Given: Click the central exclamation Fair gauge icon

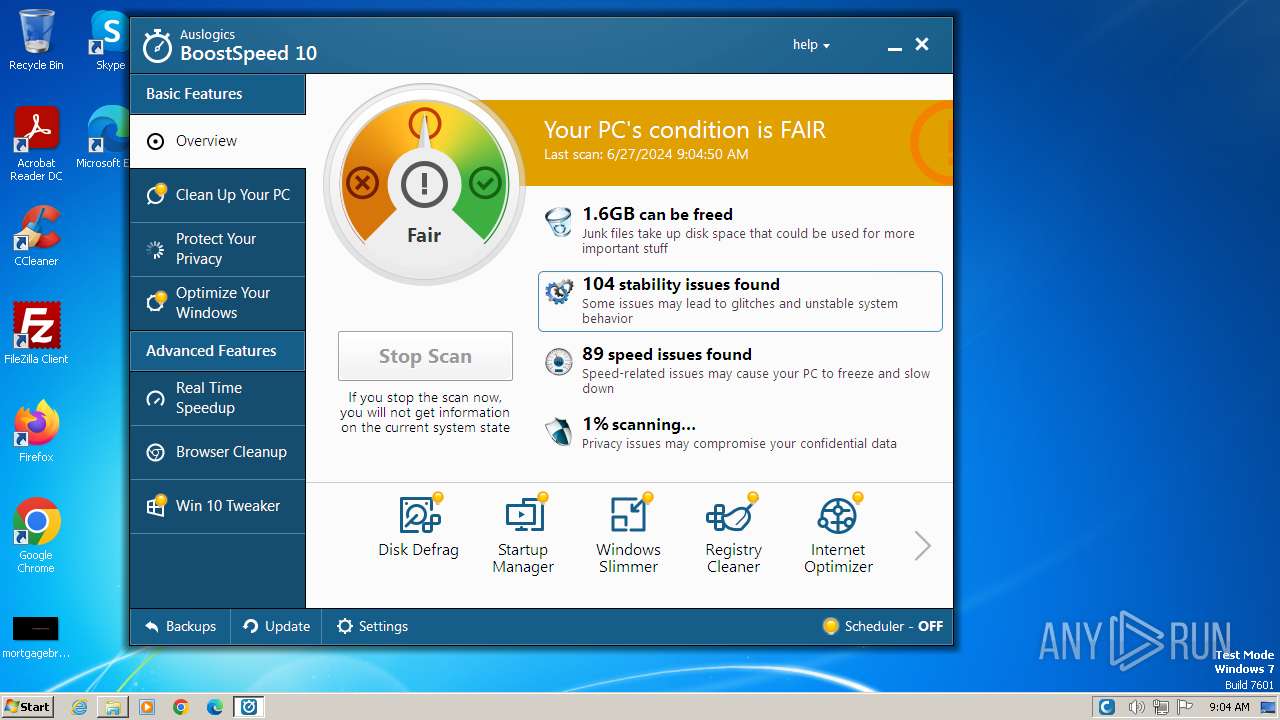Looking at the screenshot, I should (424, 184).
